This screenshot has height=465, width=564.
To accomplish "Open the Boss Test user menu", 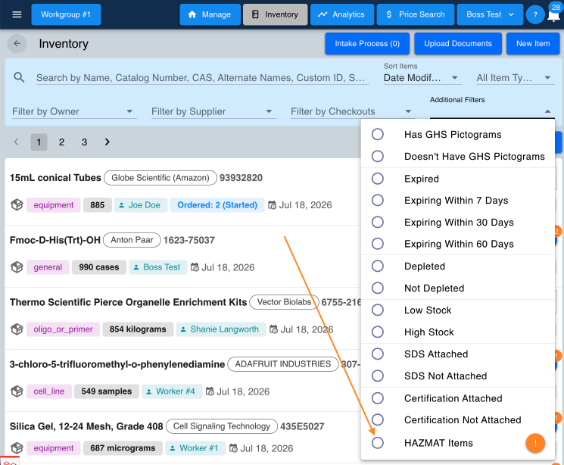I will click(490, 15).
